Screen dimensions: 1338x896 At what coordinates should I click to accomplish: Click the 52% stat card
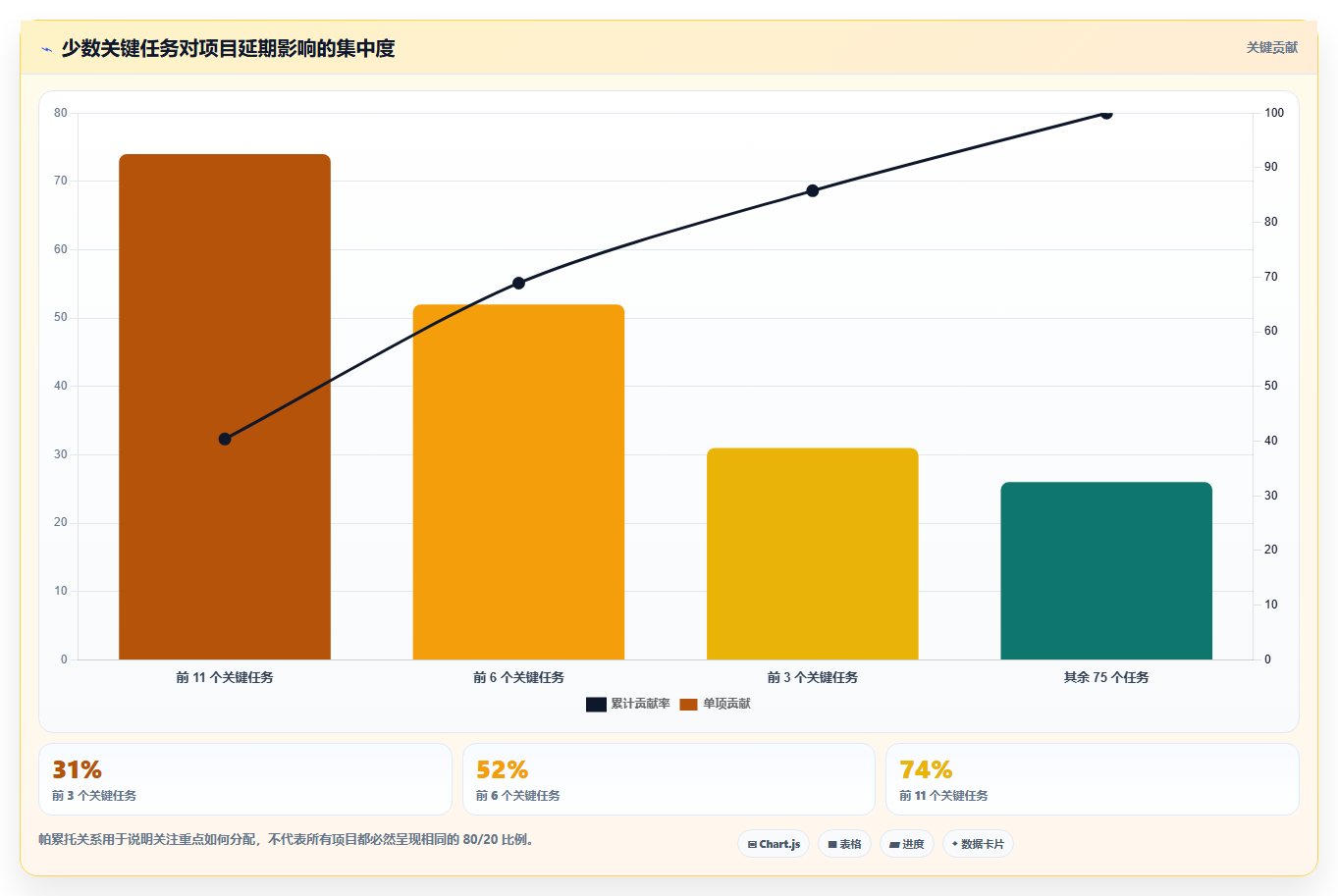pos(669,779)
